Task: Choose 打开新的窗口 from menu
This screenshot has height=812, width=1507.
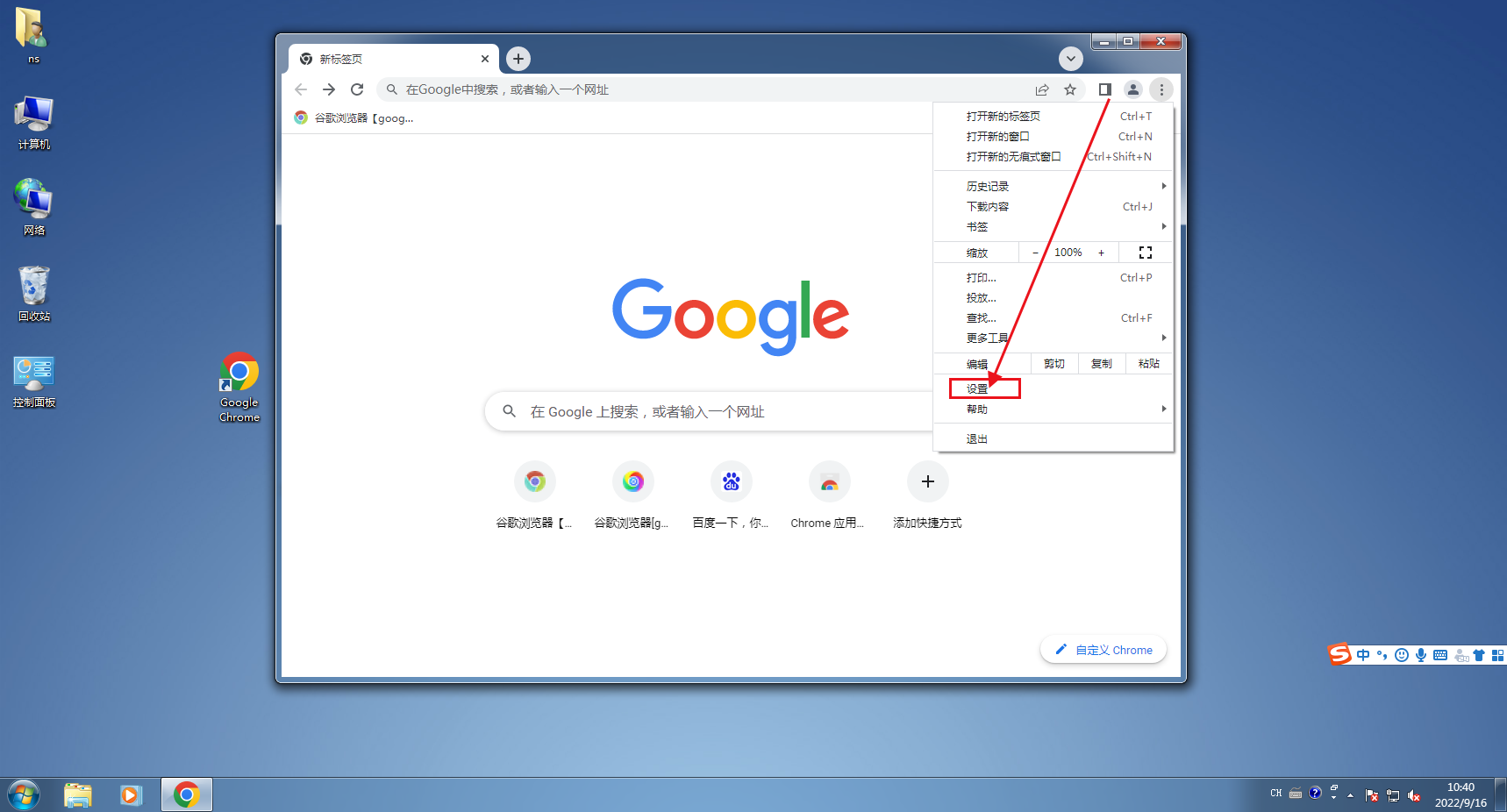Action: click(1053, 136)
